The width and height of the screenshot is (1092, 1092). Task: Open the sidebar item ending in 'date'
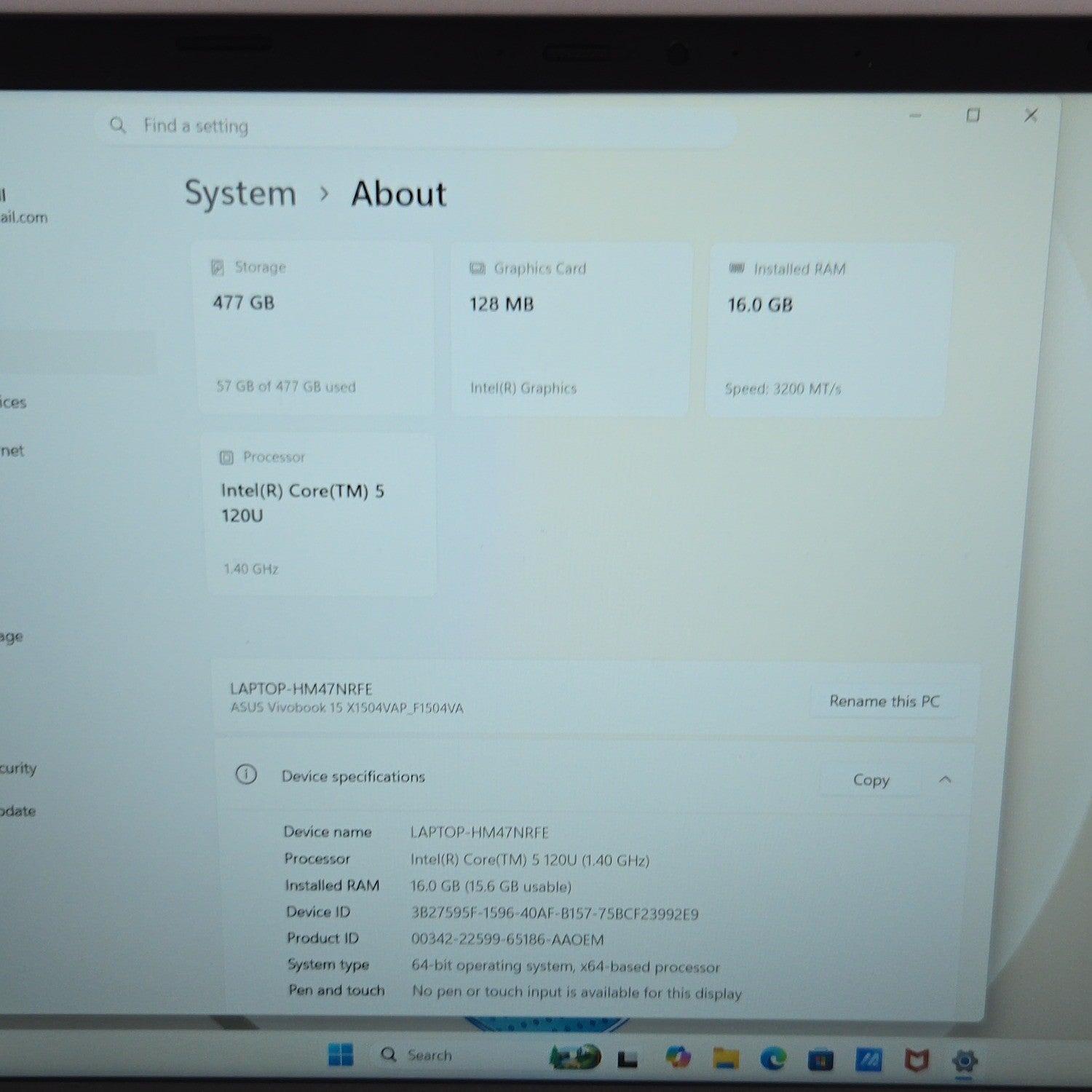(17, 811)
